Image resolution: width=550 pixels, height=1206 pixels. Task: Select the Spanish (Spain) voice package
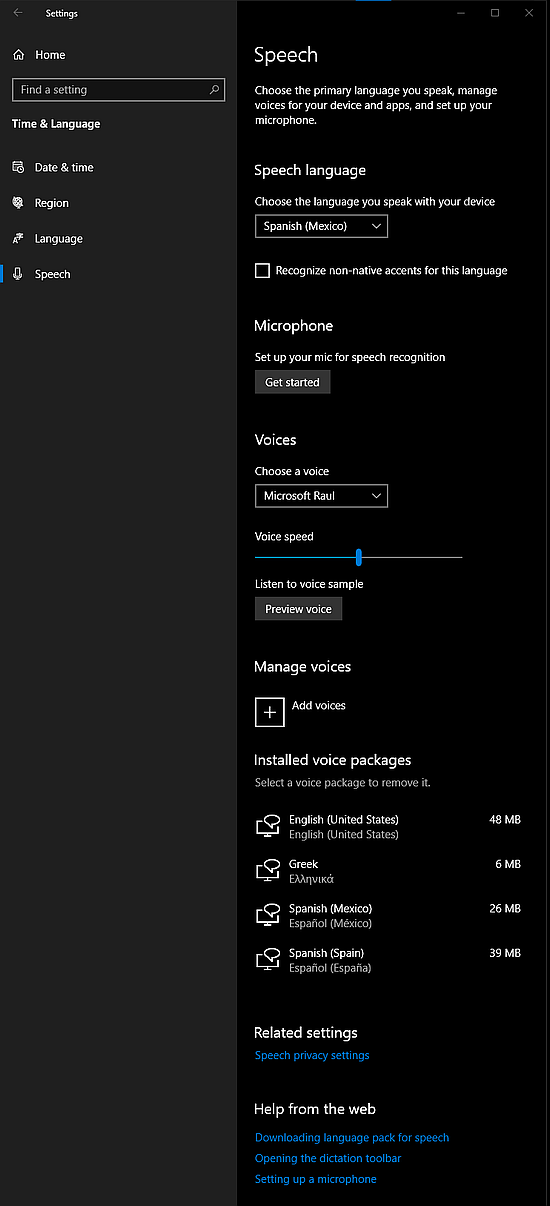[x=388, y=960]
